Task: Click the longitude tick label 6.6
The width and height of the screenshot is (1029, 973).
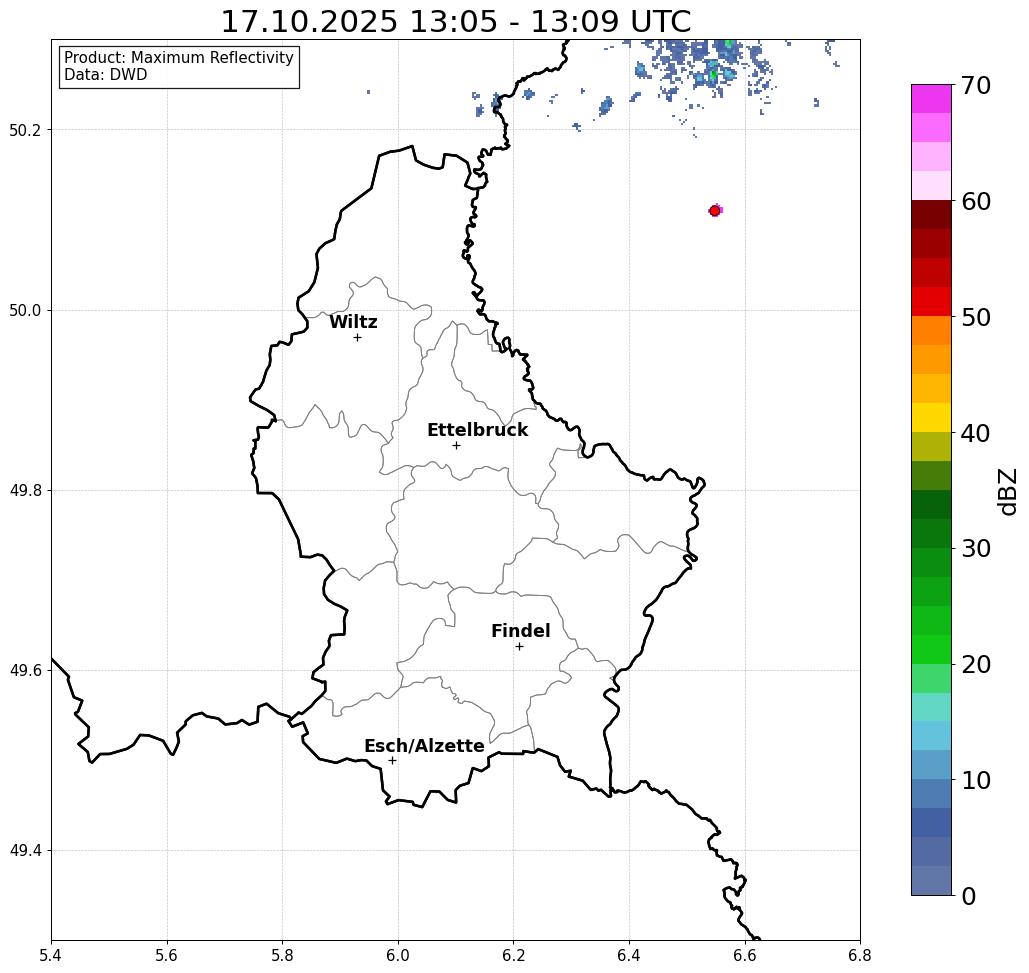Action: (744, 955)
